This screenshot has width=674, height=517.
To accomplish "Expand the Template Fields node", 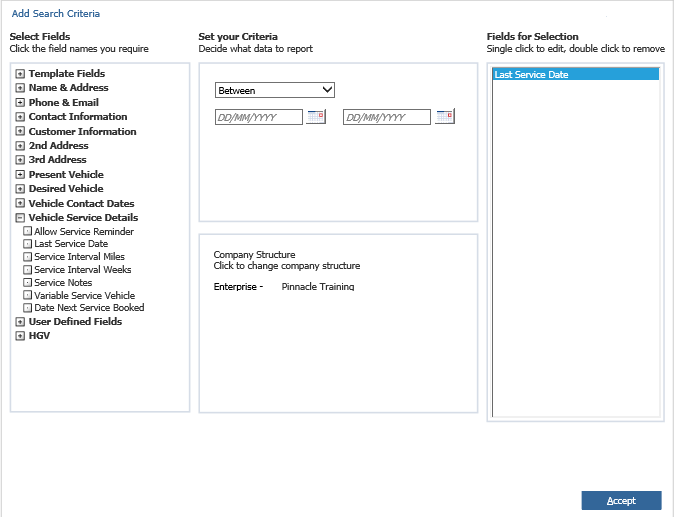I will (20, 73).
